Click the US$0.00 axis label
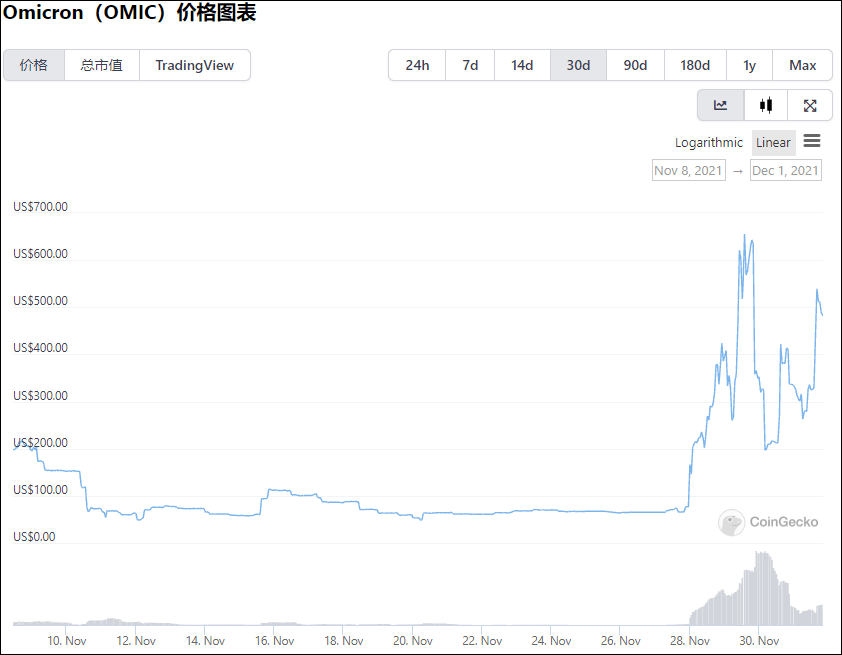Screen dimensions: 842x655 coord(34,537)
